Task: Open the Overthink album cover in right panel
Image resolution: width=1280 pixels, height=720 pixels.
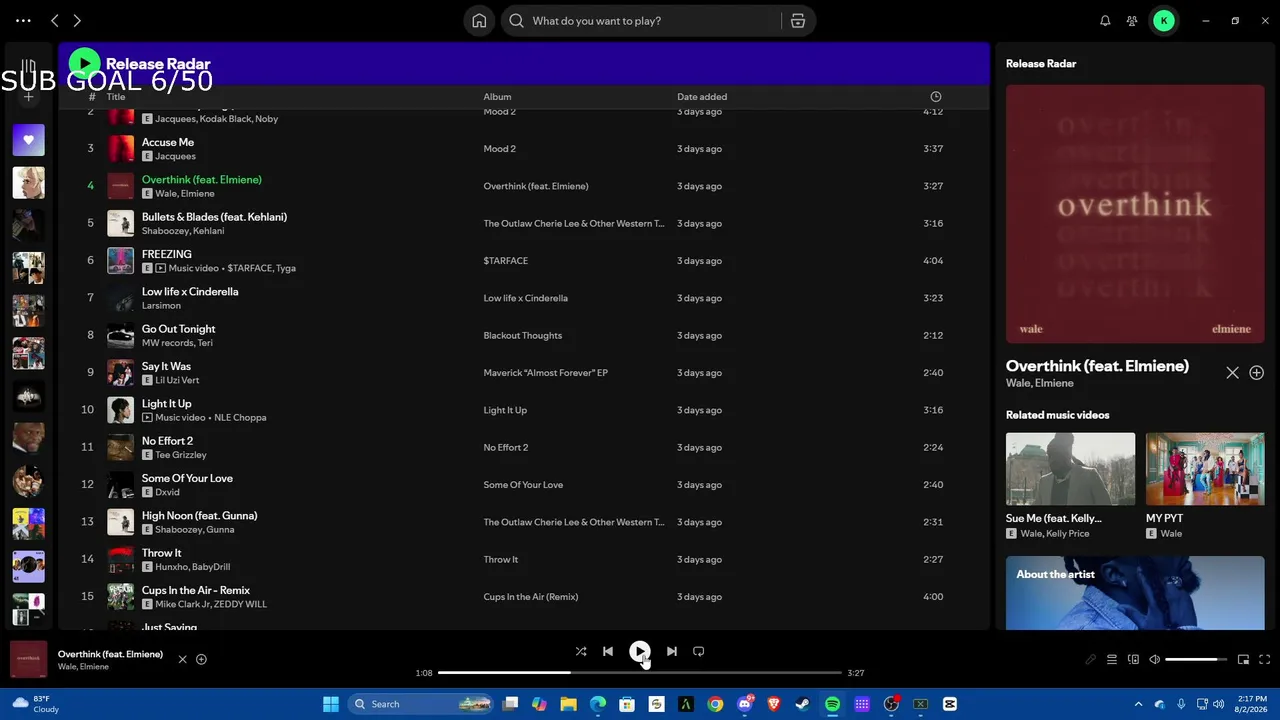Action: [1135, 214]
